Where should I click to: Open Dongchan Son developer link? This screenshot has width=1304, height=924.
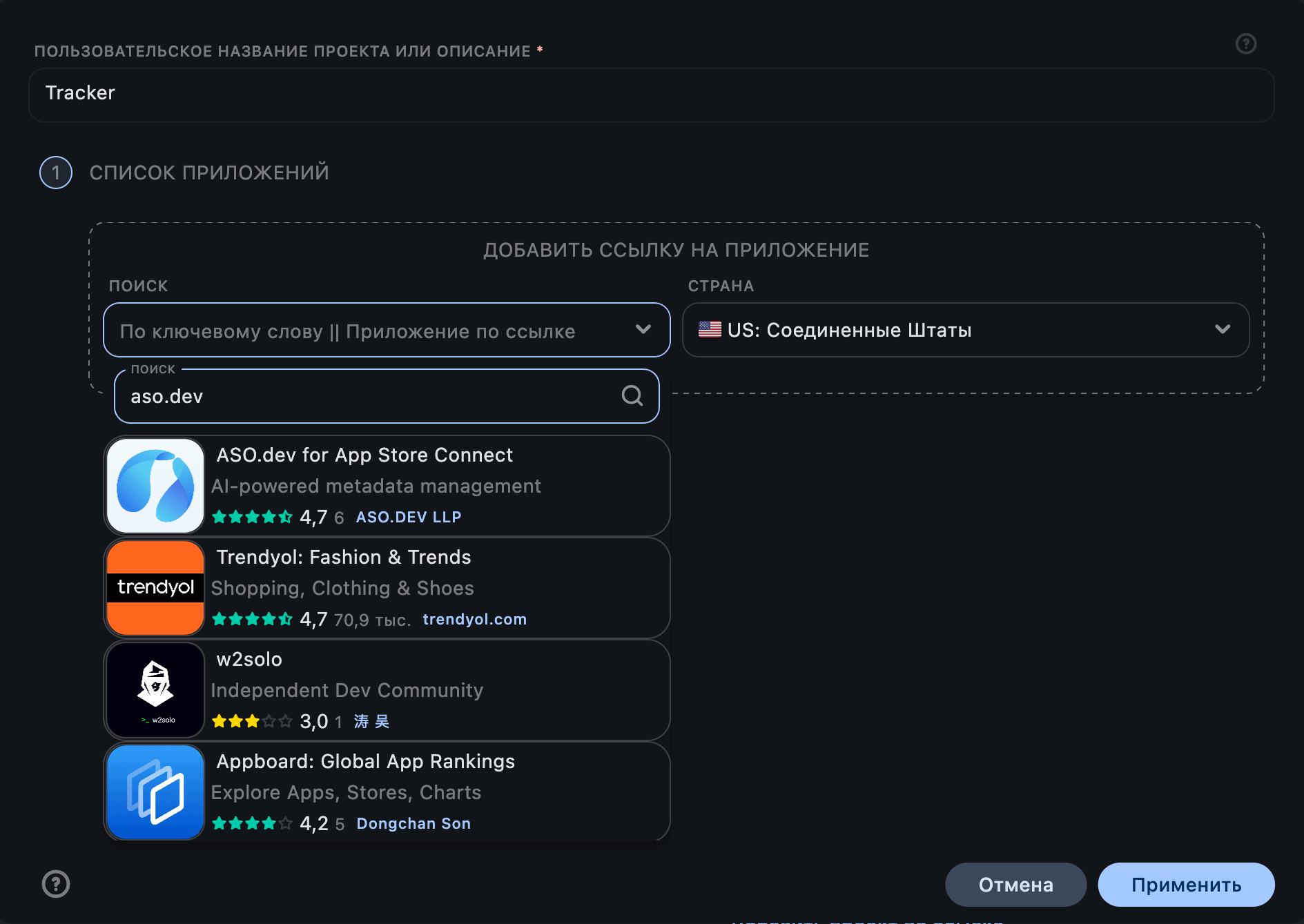(x=413, y=823)
